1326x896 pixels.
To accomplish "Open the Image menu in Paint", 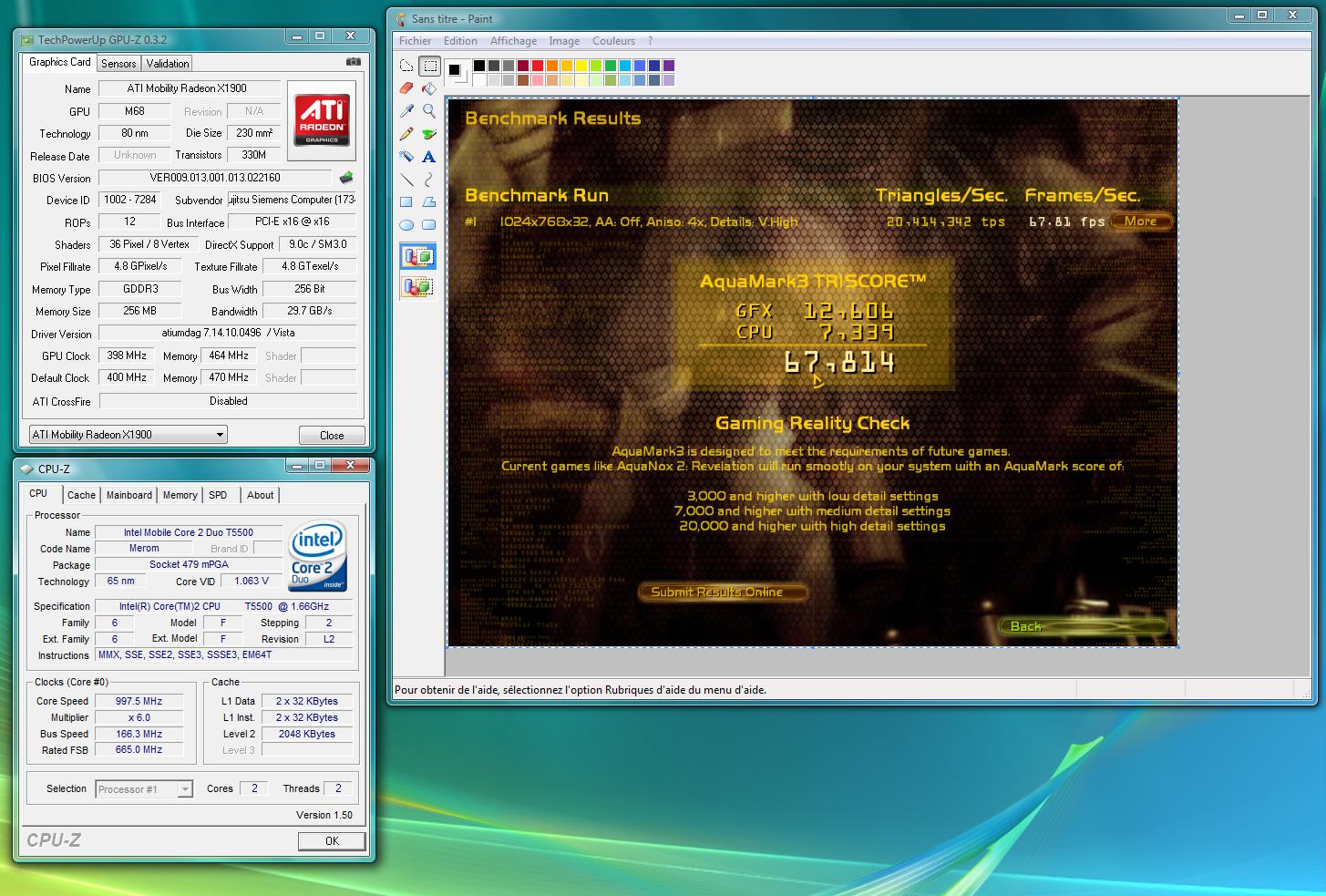I will (564, 41).
